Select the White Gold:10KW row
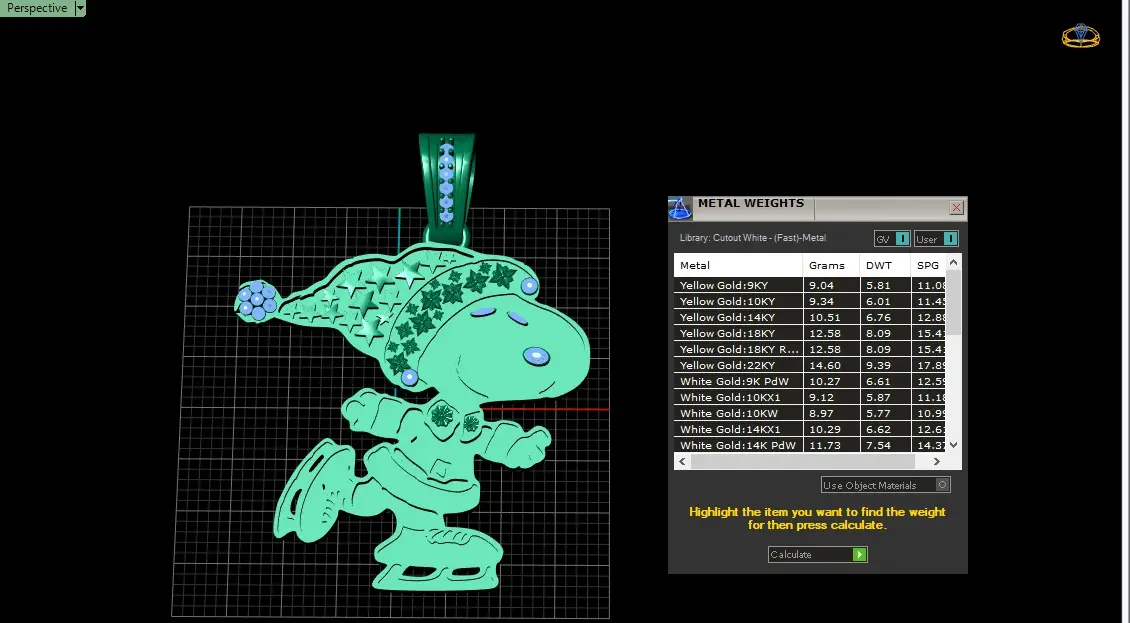The height and width of the screenshot is (623, 1130). tap(809, 413)
